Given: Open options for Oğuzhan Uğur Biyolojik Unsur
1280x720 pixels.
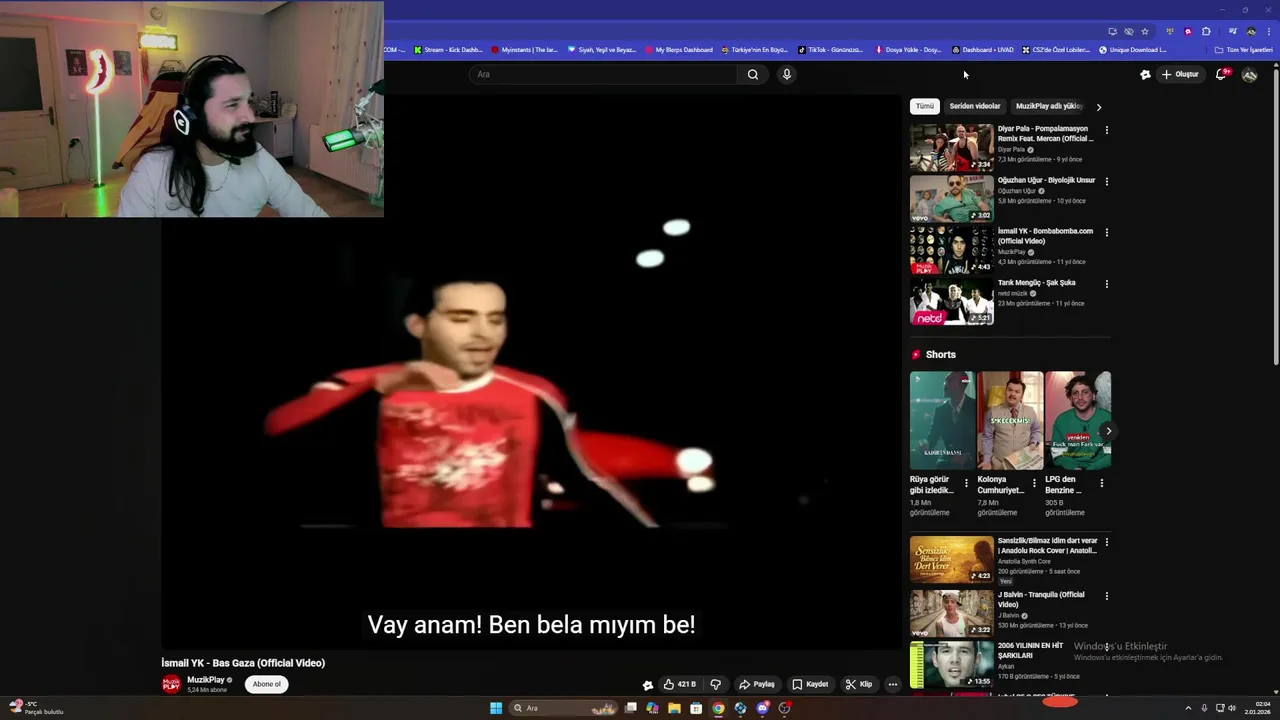Looking at the screenshot, I should click(x=1106, y=181).
